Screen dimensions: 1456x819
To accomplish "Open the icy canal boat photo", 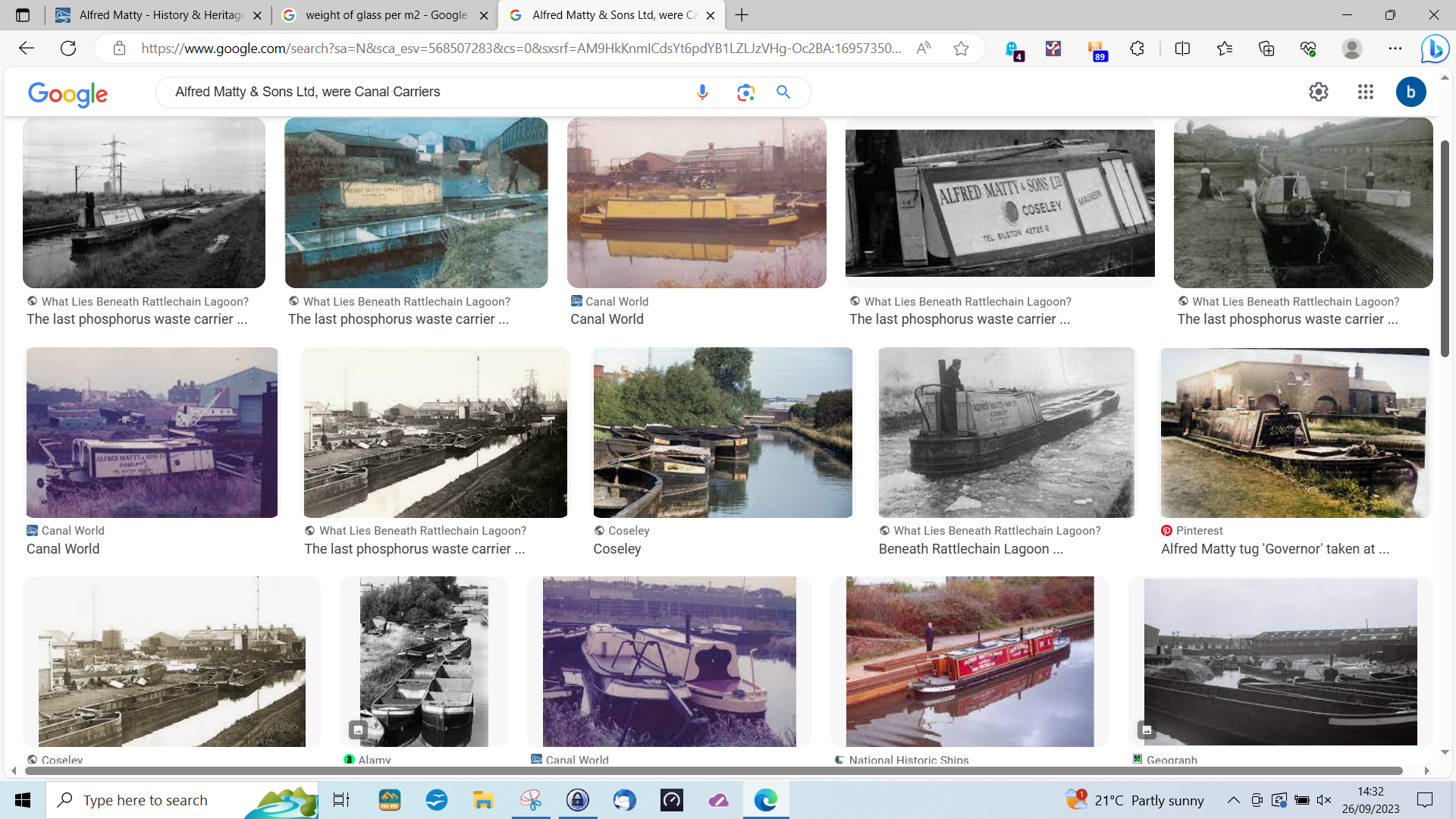I will click(1006, 432).
